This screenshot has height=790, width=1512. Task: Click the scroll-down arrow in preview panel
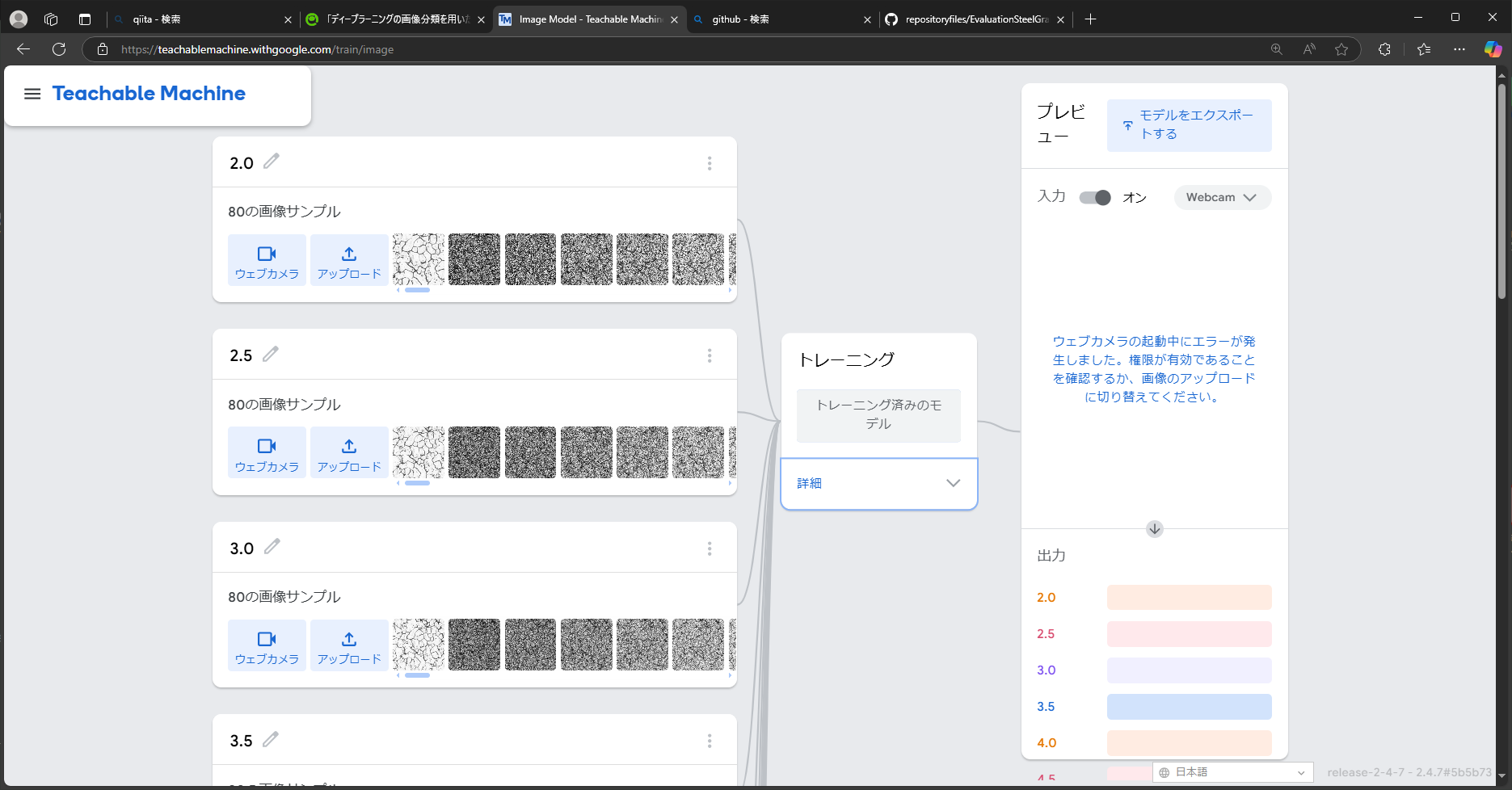pyautogui.click(x=1155, y=529)
